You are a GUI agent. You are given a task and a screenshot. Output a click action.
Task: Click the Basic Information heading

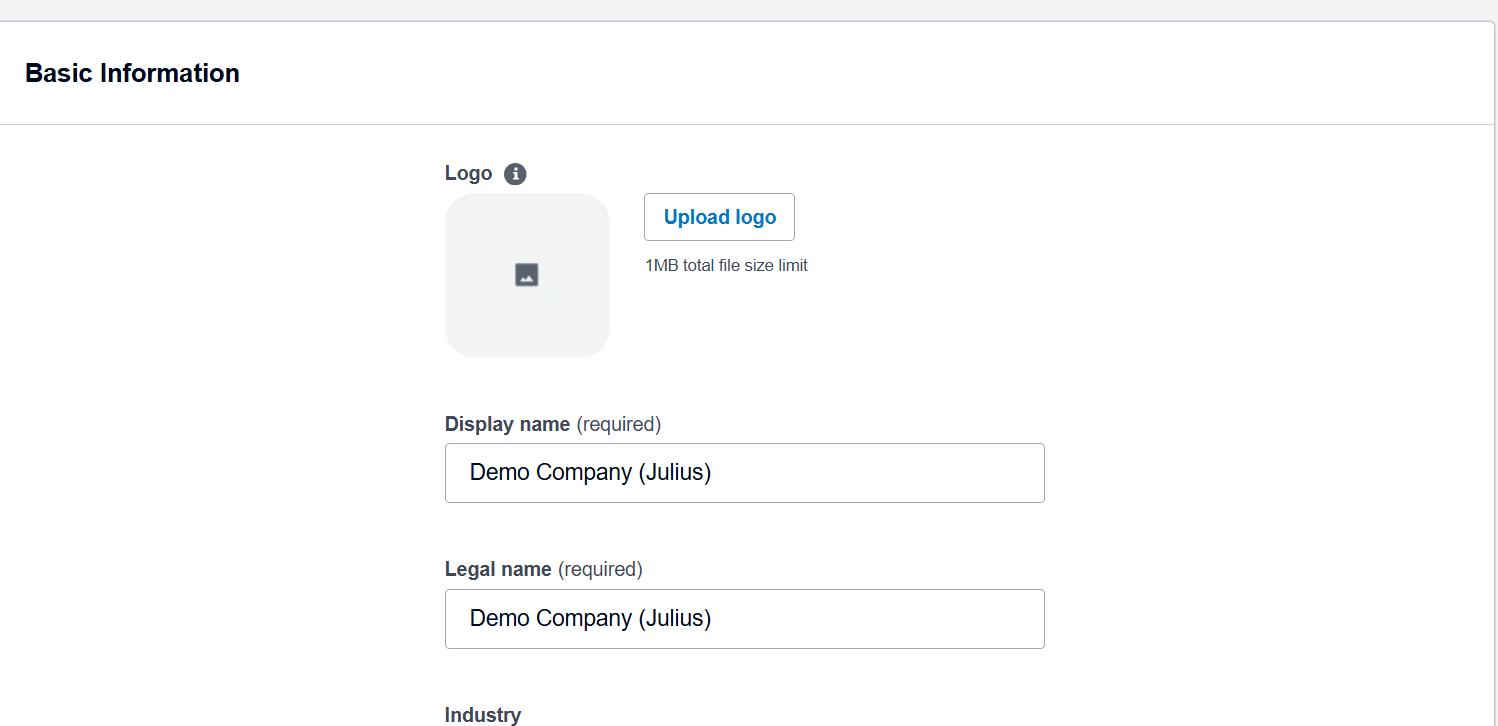(132, 73)
